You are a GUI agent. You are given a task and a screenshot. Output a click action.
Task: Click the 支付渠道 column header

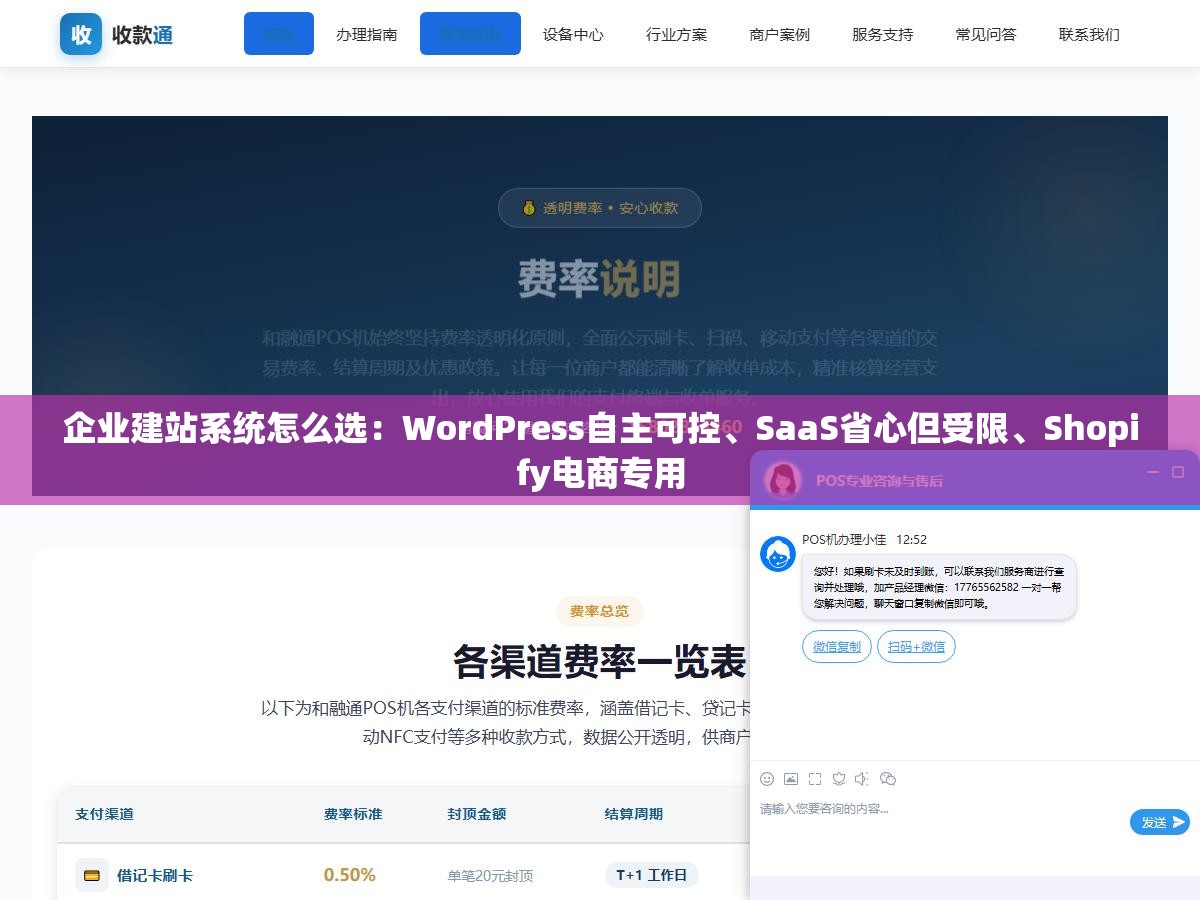tap(104, 814)
